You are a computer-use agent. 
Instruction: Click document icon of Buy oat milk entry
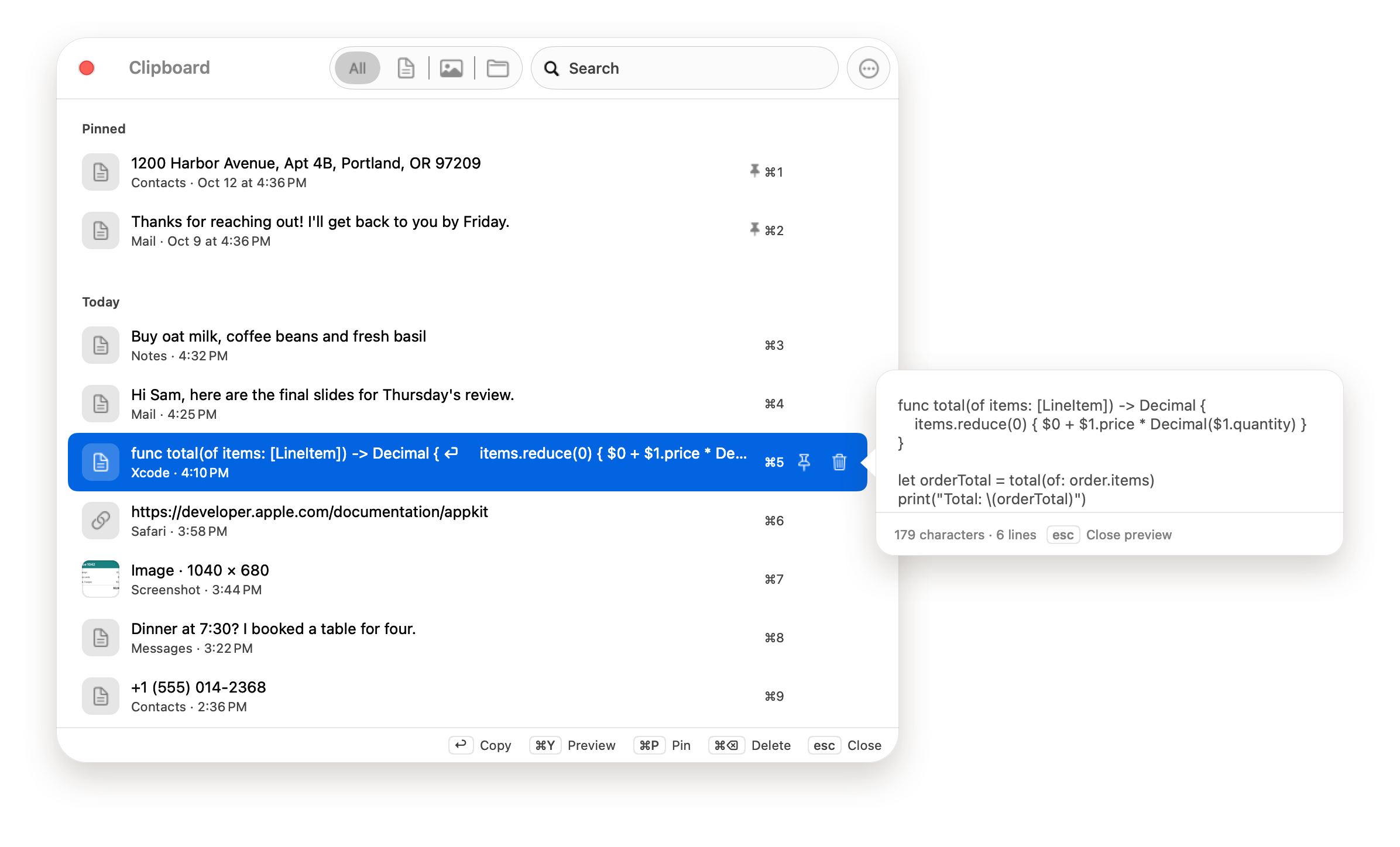(101, 345)
